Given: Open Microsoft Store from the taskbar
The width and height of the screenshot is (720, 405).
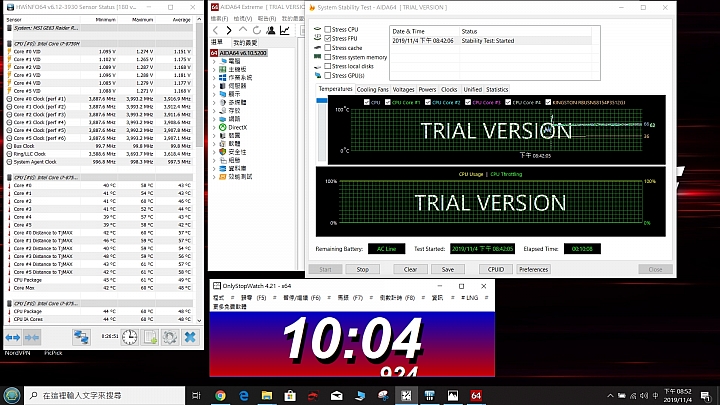Looking at the screenshot, I should tap(290, 395).
